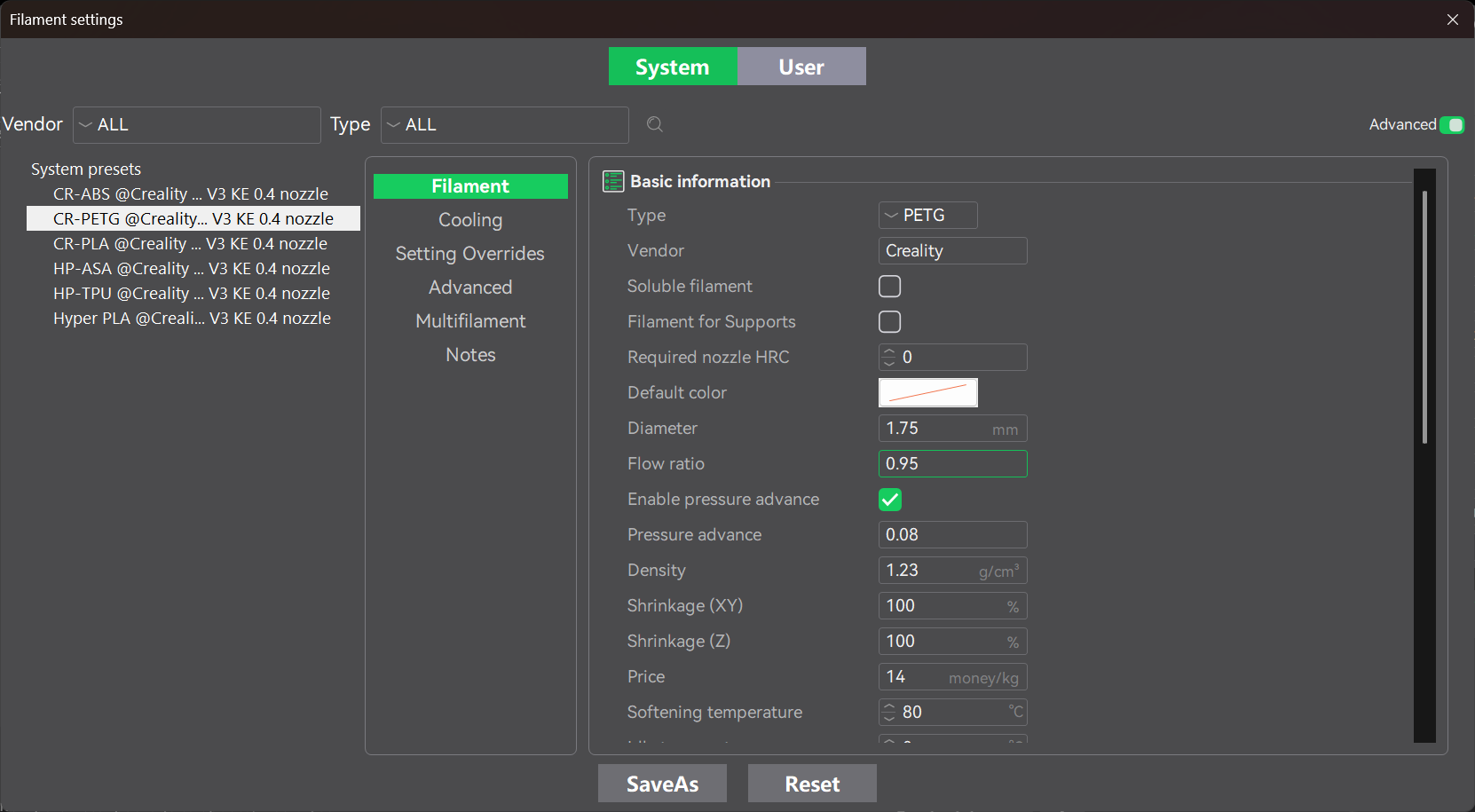Switch to the System tab

click(673, 67)
